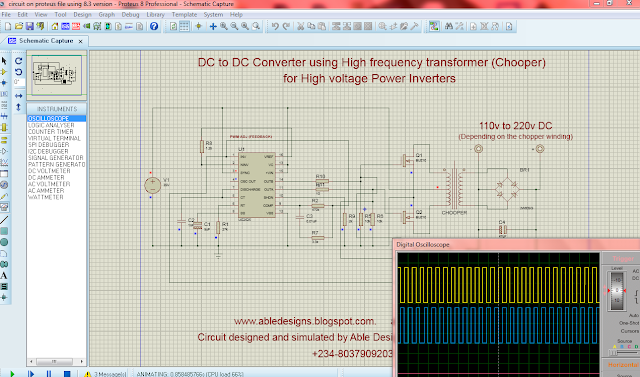The image size is (640, 377).
Task: Undo the last action
Action: pos(275,27)
